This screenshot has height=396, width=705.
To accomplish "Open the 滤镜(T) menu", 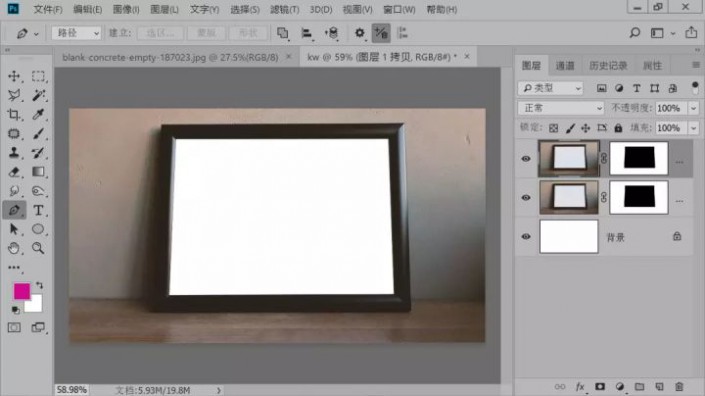I will (x=285, y=9).
